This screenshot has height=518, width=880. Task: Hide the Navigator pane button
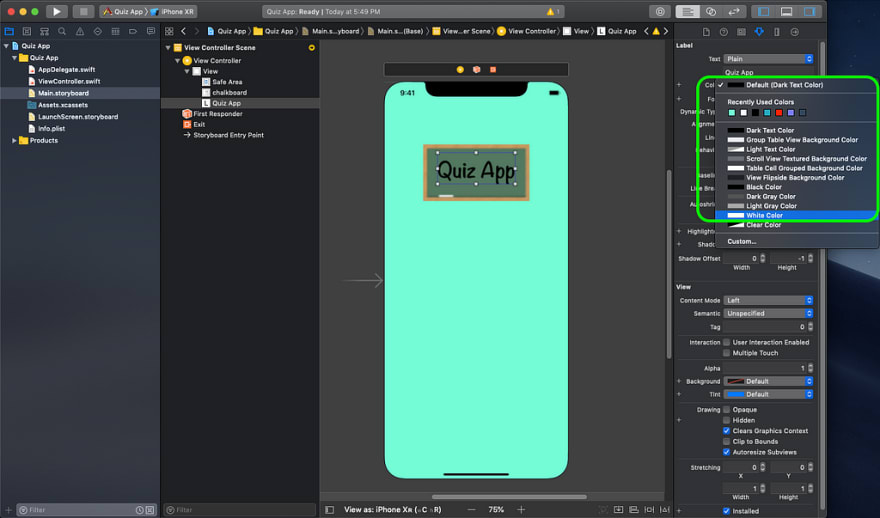763,11
